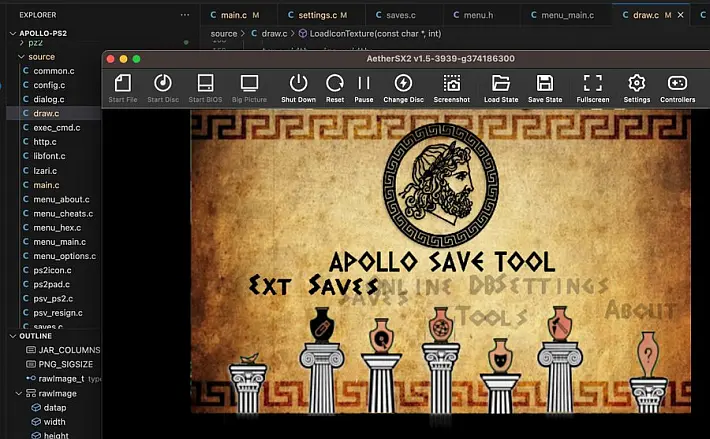Click the Ext Saves menu label
This screenshot has width=710, height=439.
[313, 286]
